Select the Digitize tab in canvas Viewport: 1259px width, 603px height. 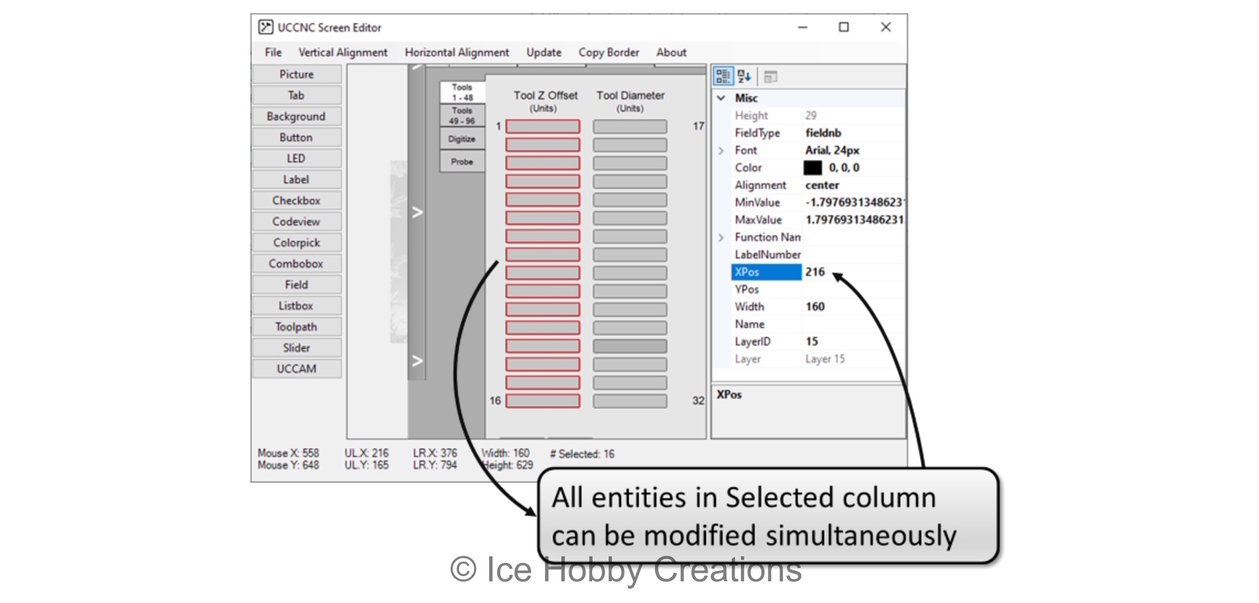pos(462,139)
